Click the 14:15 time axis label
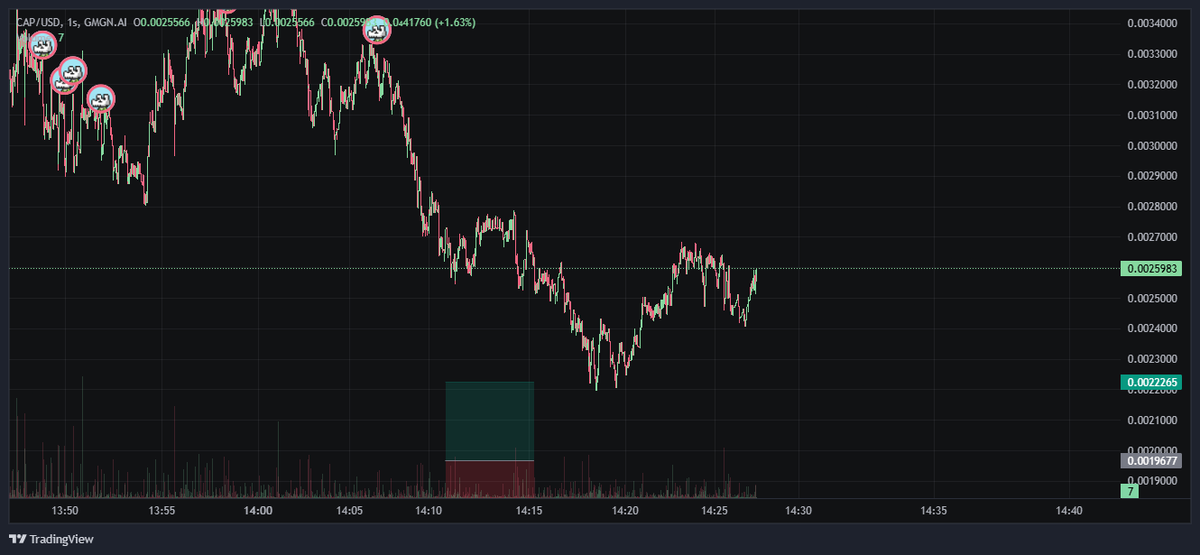This screenshot has width=1200, height=555. tap(528, 510)
